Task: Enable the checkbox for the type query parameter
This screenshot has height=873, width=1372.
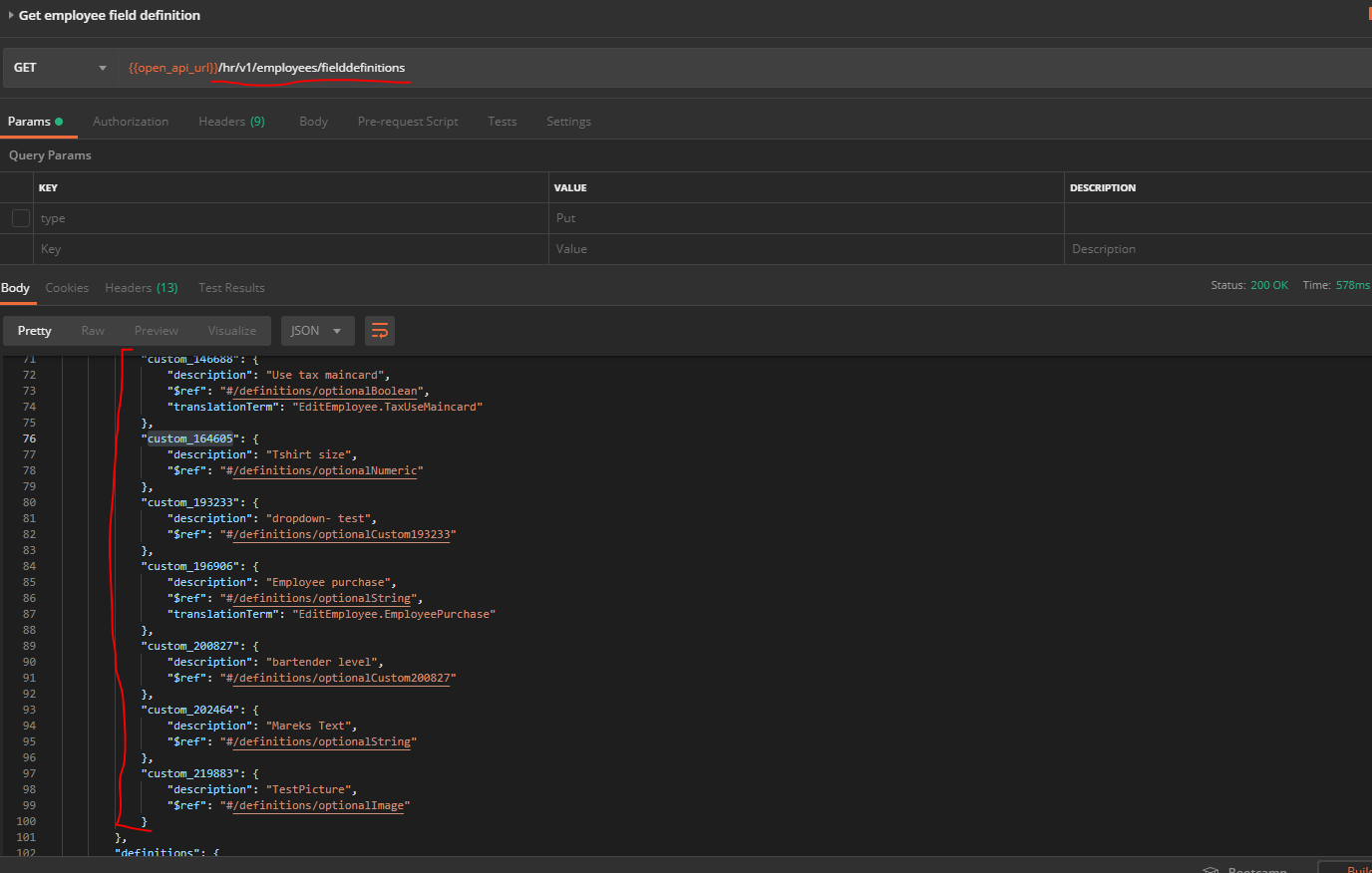Action: [20, 217]
